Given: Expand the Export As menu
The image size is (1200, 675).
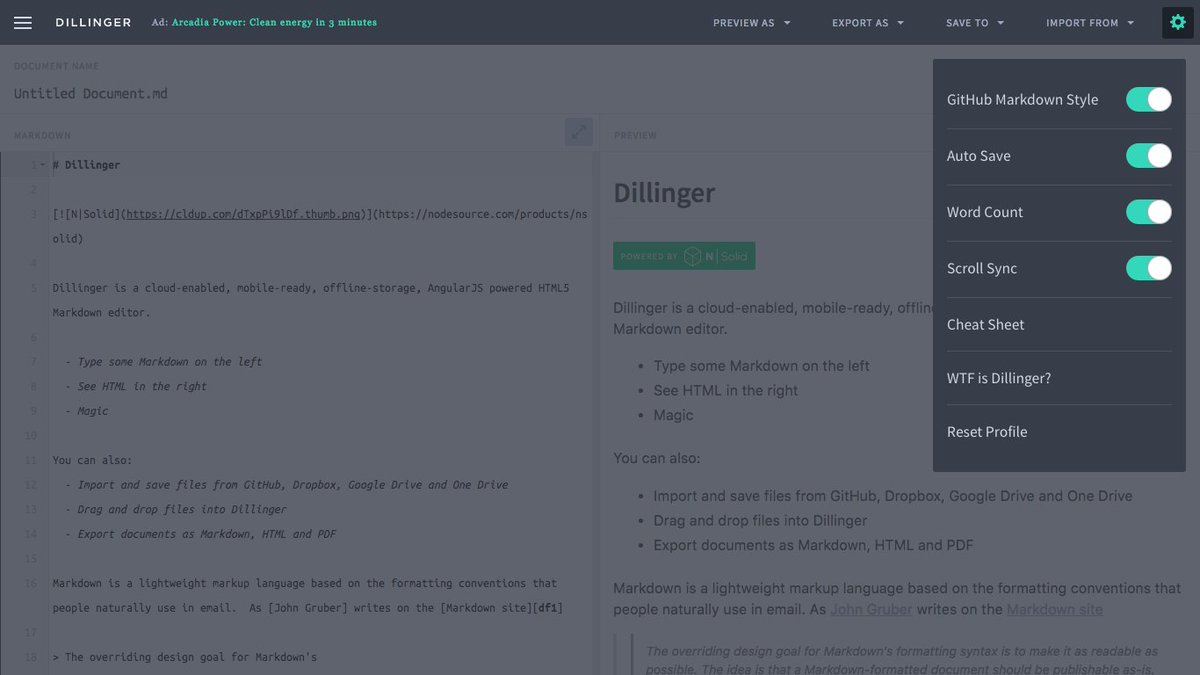Looking at the screenshot, I should pyautogui.click(x=868, y=22).
